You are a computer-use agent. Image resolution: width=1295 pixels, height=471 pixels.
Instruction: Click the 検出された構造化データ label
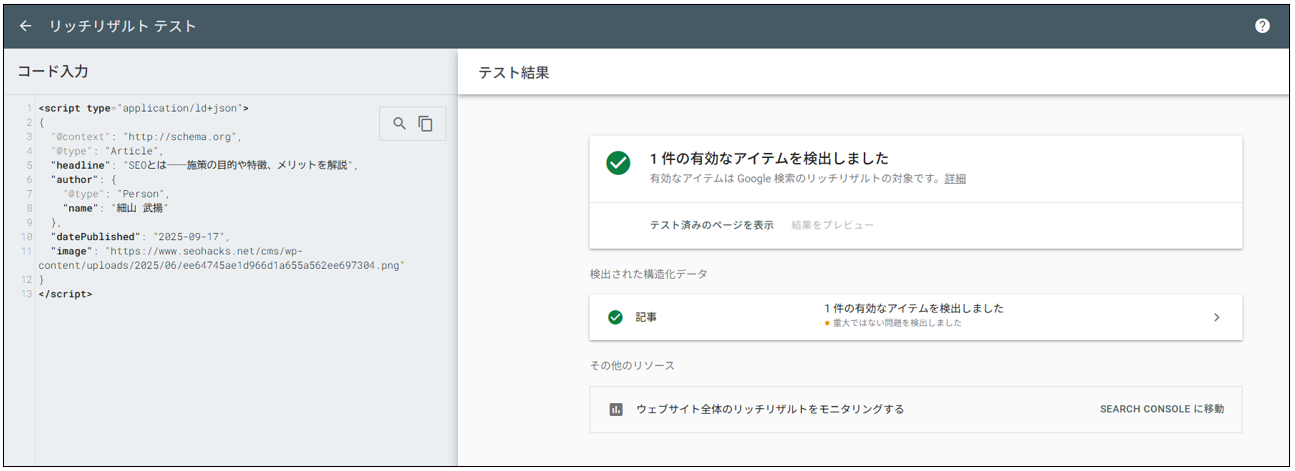pos(648,274)
